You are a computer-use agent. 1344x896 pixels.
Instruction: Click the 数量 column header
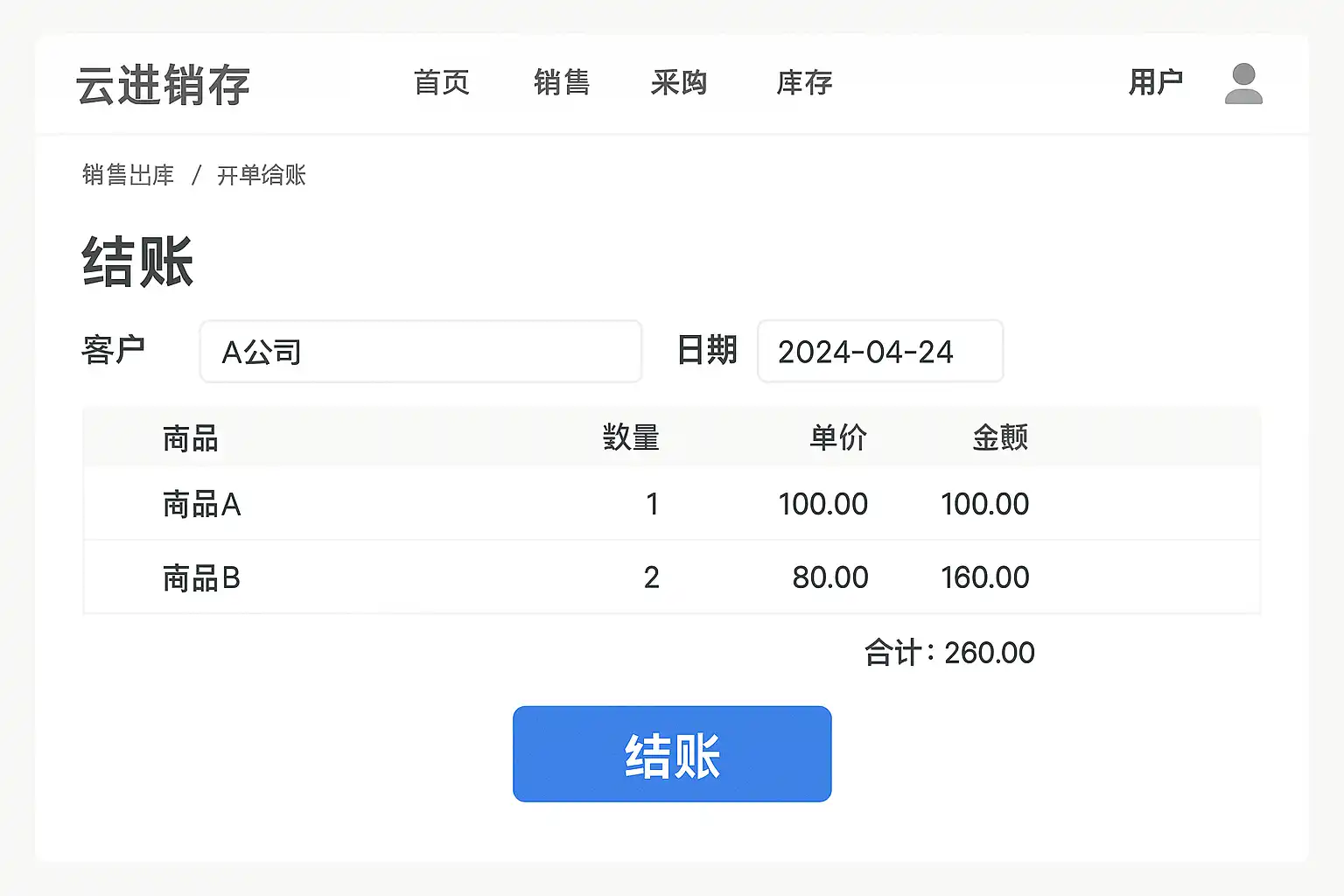(631, 437)
